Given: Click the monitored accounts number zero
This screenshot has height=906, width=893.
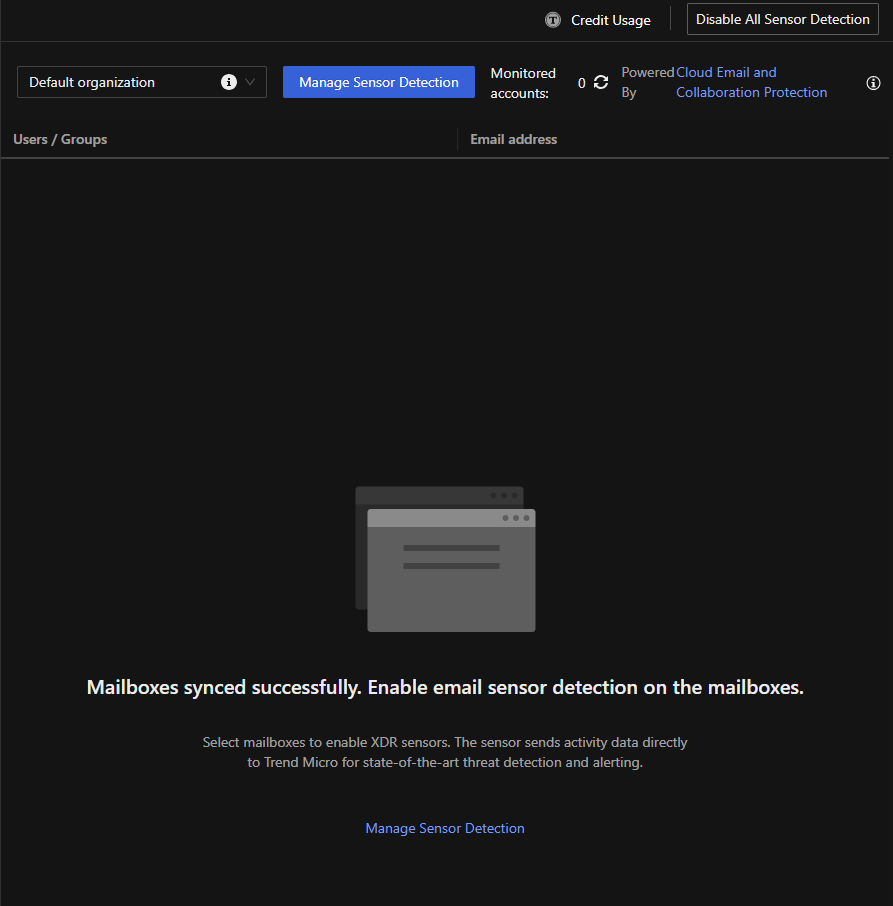Looking at the screenshot, I should [x=582, y=83].
